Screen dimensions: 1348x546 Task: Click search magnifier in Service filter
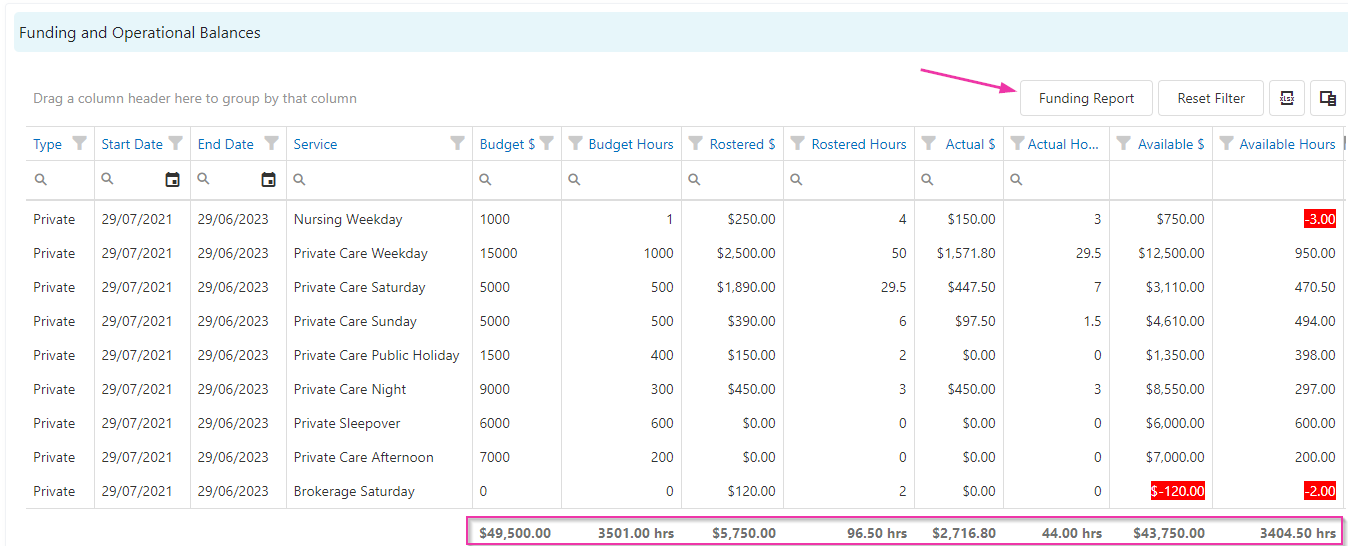coord(300,180)
